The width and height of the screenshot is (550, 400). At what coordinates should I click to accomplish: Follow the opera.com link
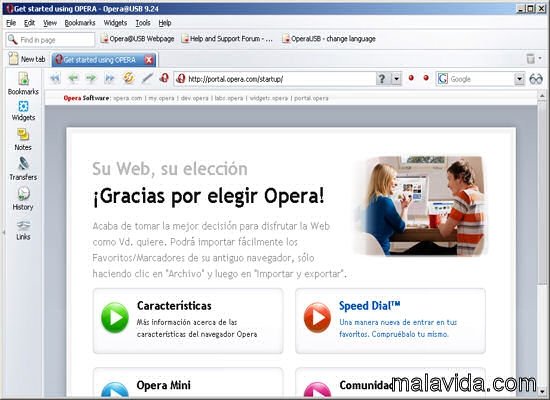(x=128, y=98)
